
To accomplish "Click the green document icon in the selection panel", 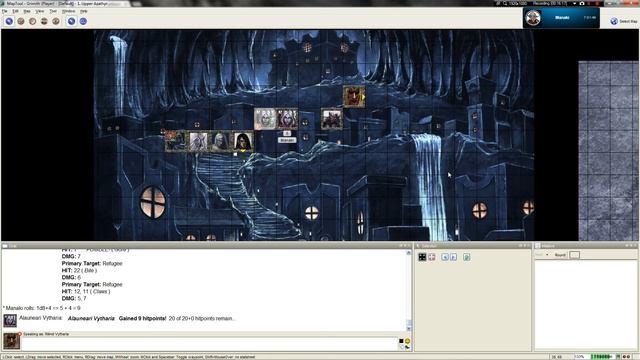I will [x=467, y=257].
